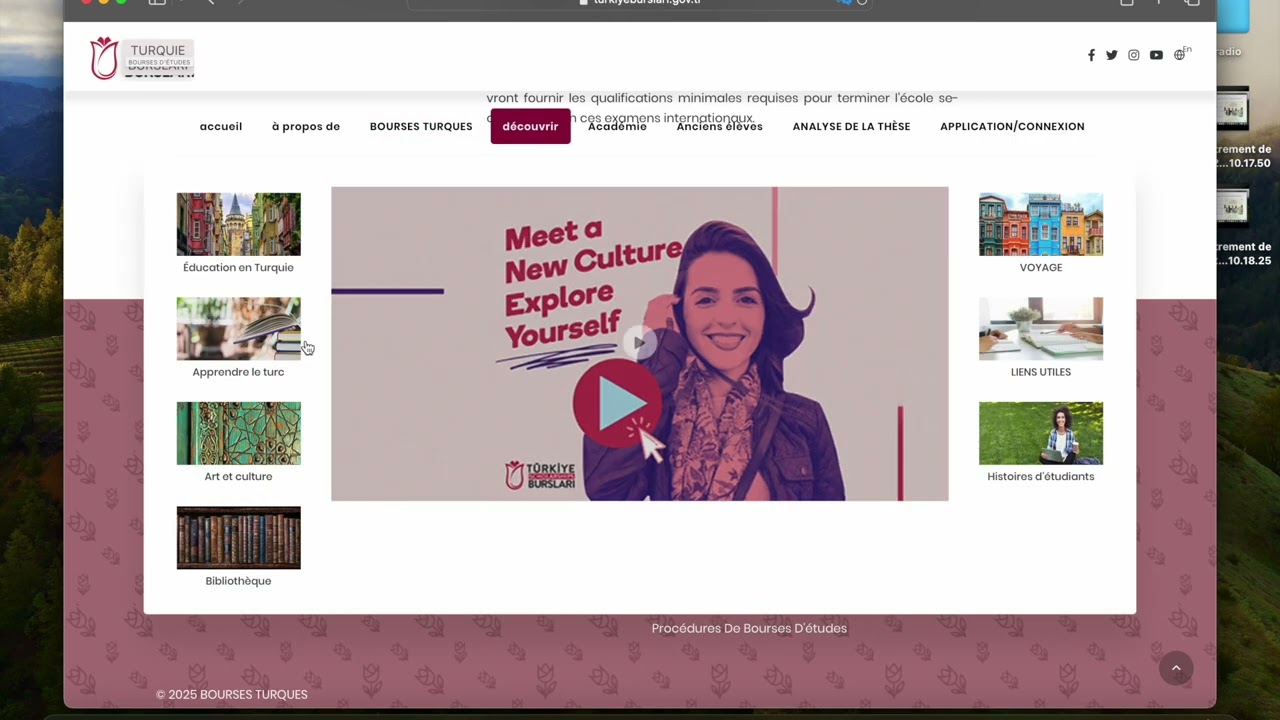Open the VOYAGE colorful houses thumbnail
The width and height of the screenshot is (1280, 720).
coord(1041,224)
